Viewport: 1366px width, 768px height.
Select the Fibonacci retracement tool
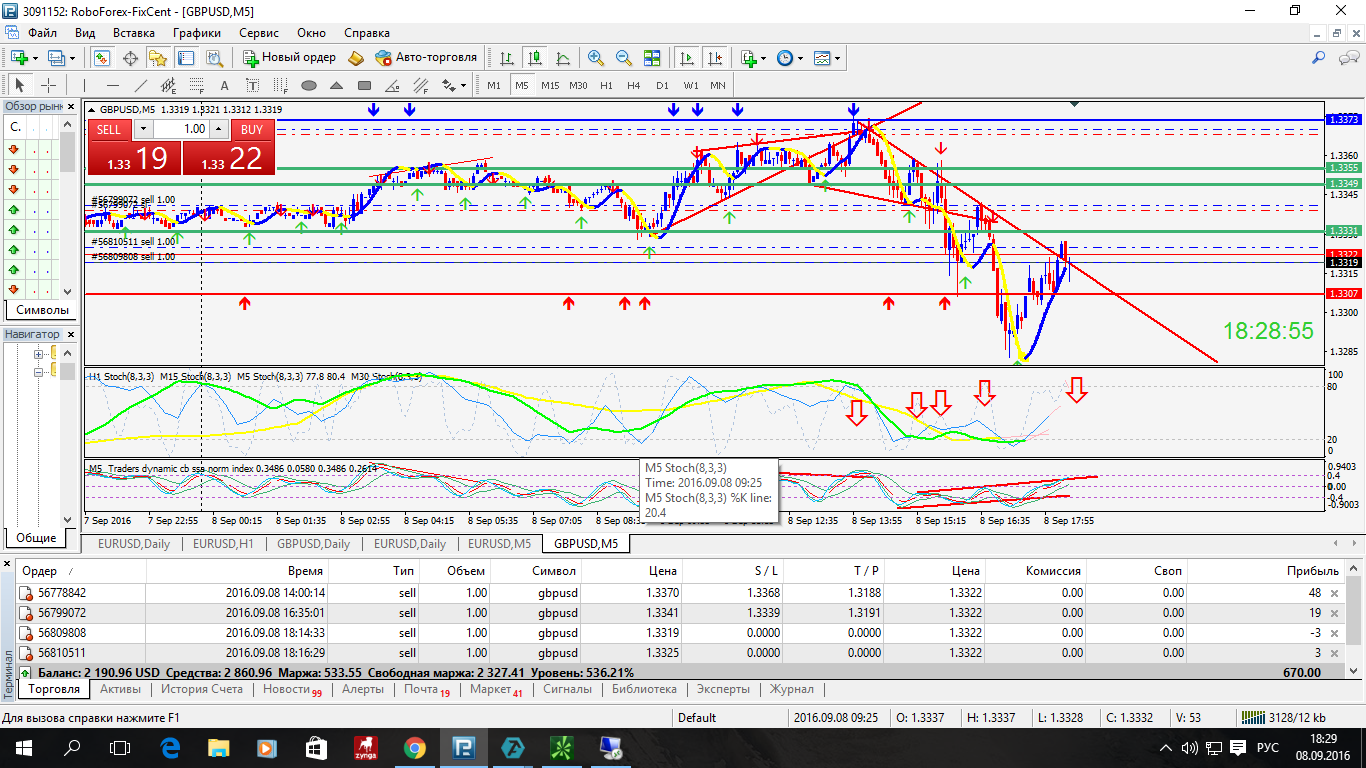point(197,85)
